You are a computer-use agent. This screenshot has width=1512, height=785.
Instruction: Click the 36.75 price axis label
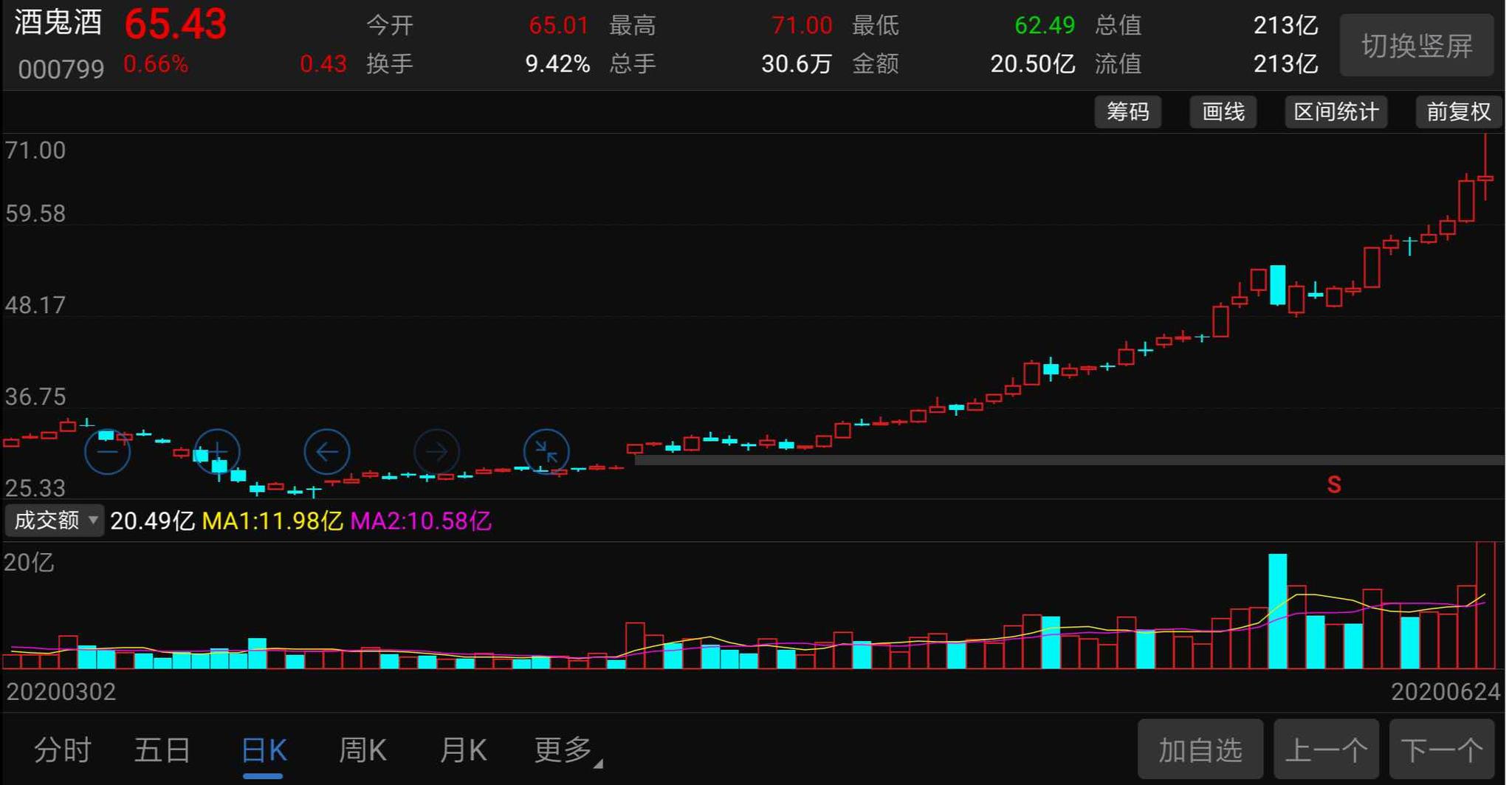pyautogui.click(x=35, y=397)
